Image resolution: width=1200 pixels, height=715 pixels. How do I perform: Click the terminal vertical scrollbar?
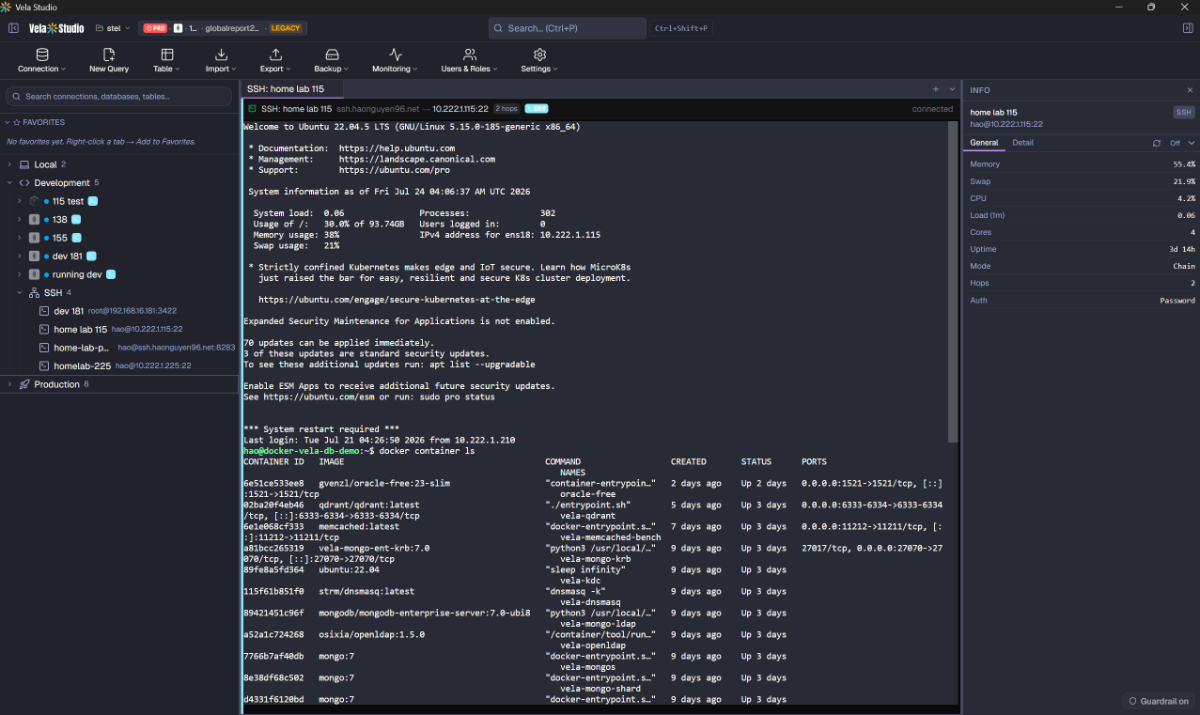952,280
